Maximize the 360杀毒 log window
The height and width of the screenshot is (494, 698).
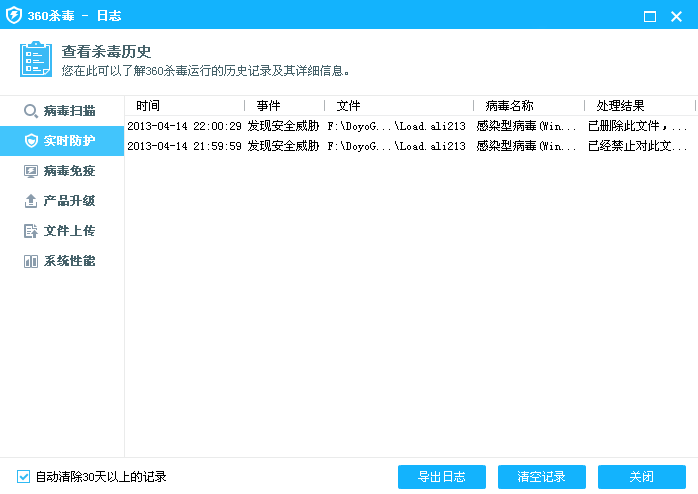tap(650, 16)
